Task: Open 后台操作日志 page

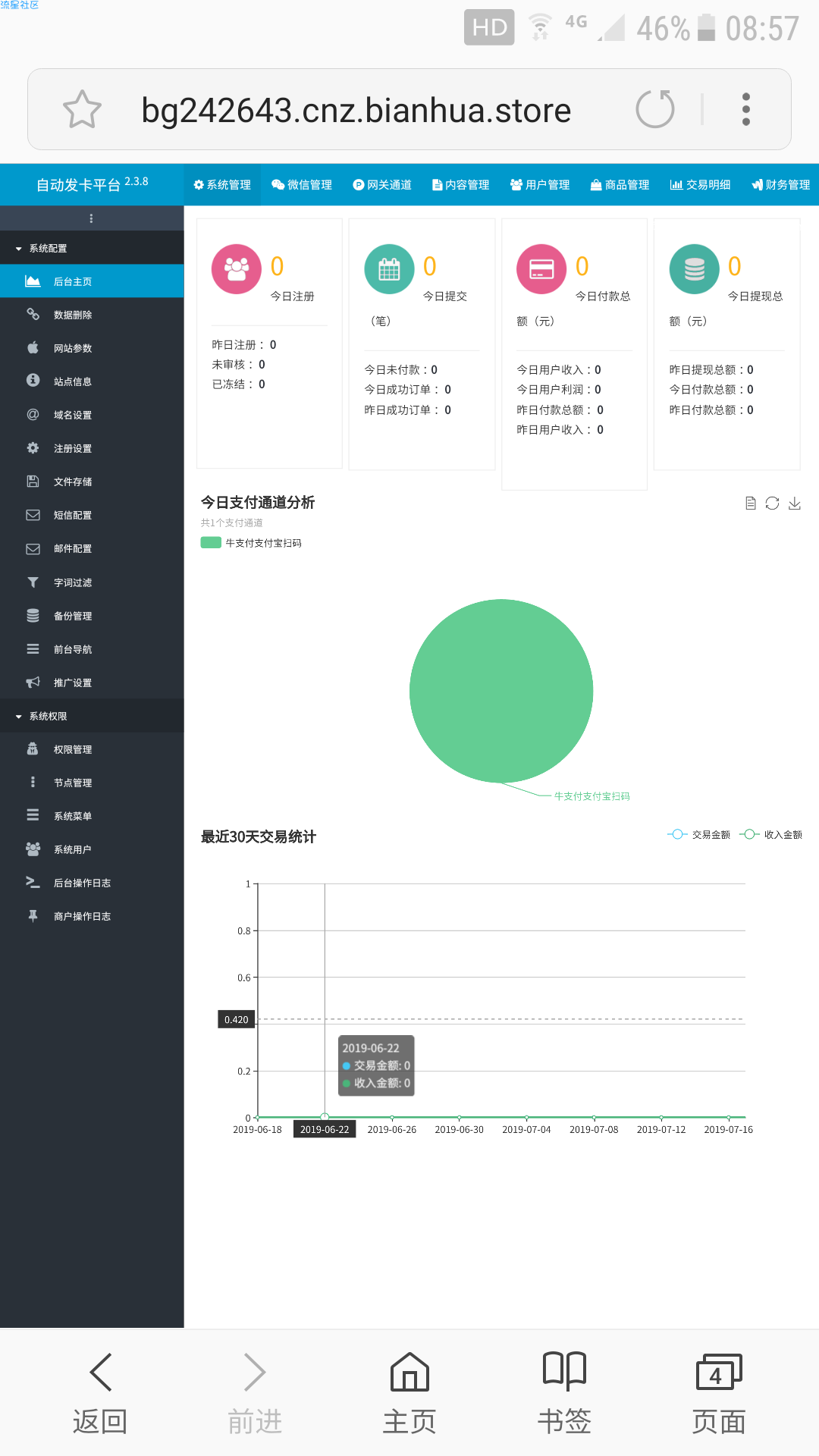Action: (x=92, y=883)
